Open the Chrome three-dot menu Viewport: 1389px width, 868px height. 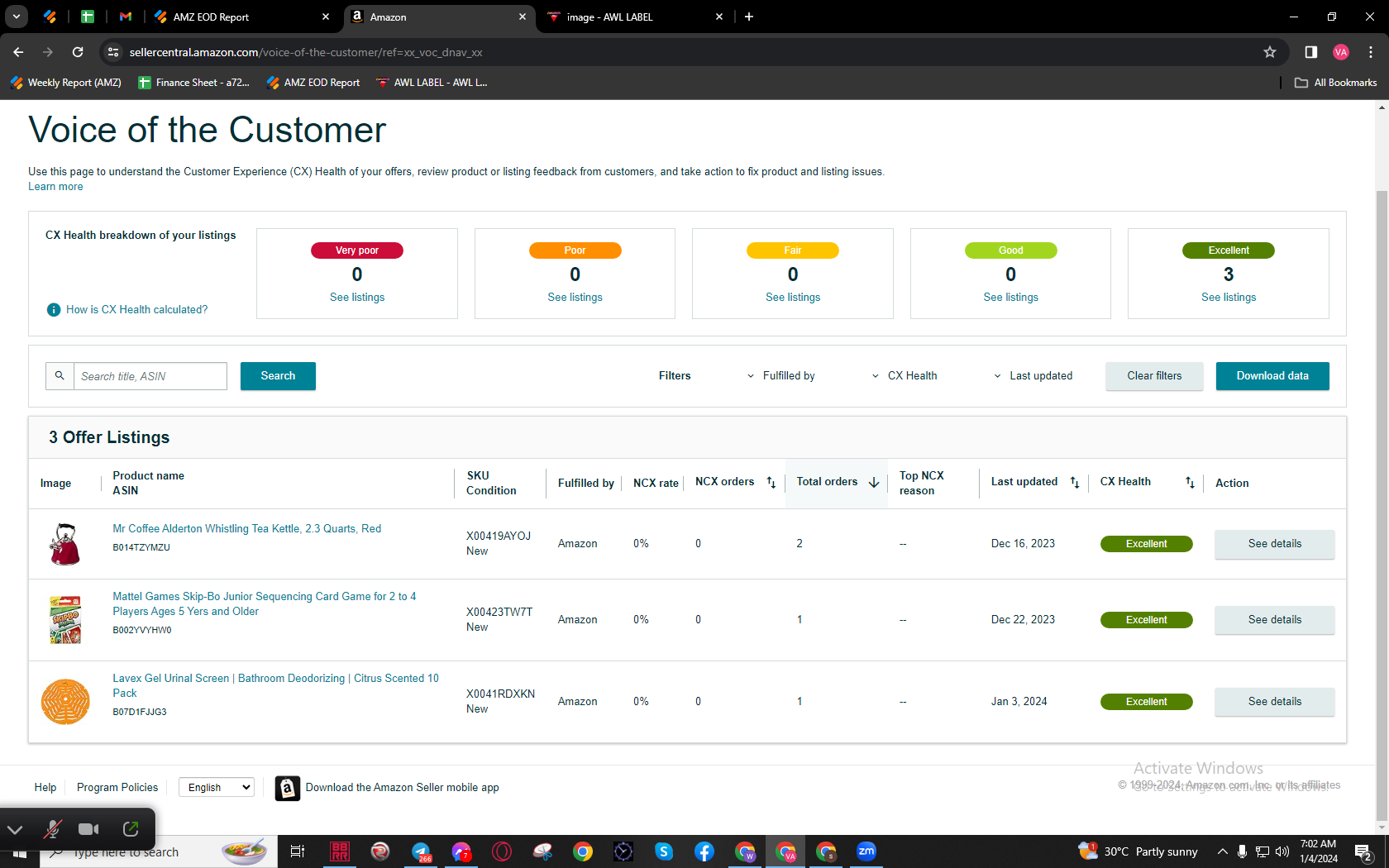[x=1371, y=52]
